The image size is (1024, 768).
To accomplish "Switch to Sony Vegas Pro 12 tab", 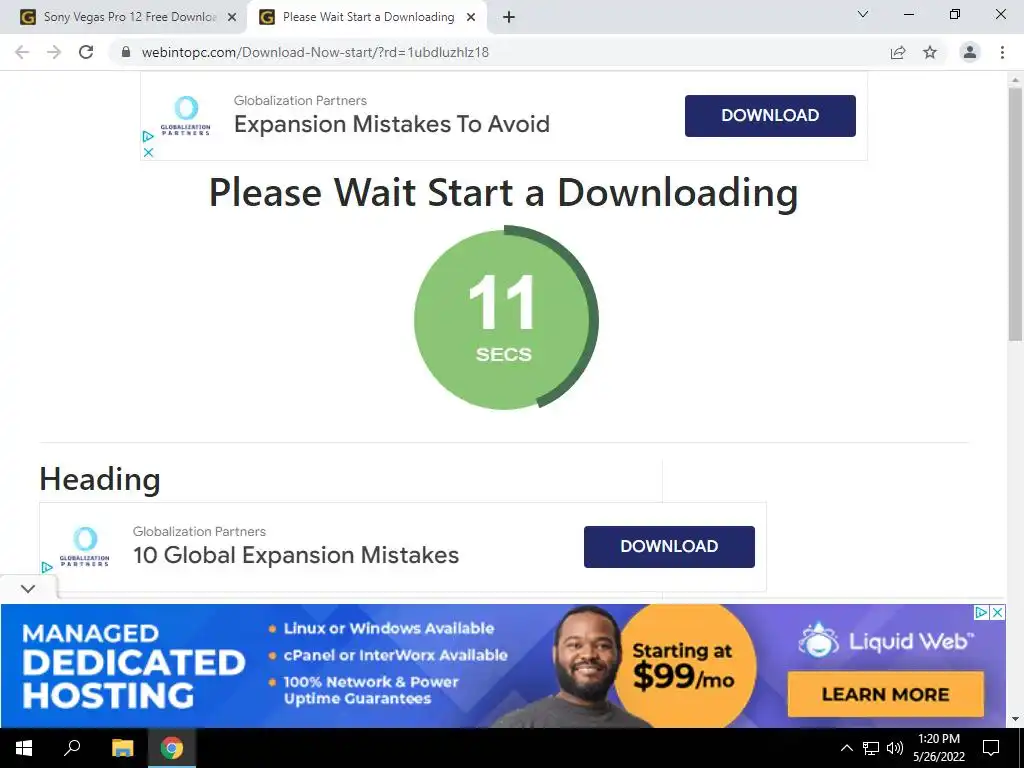I will (x=129, y=18).
